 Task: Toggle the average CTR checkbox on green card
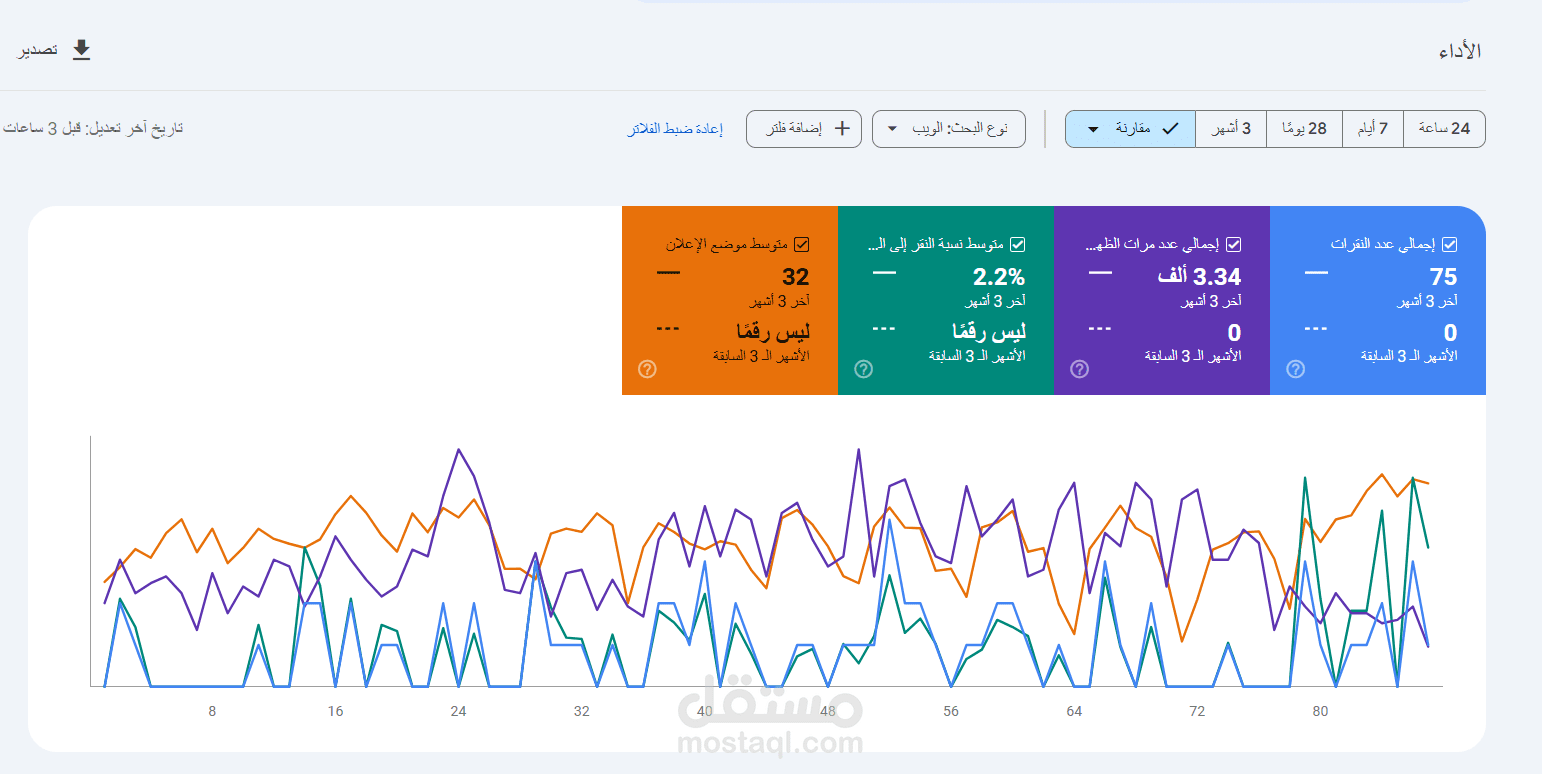pos(1017,244)
